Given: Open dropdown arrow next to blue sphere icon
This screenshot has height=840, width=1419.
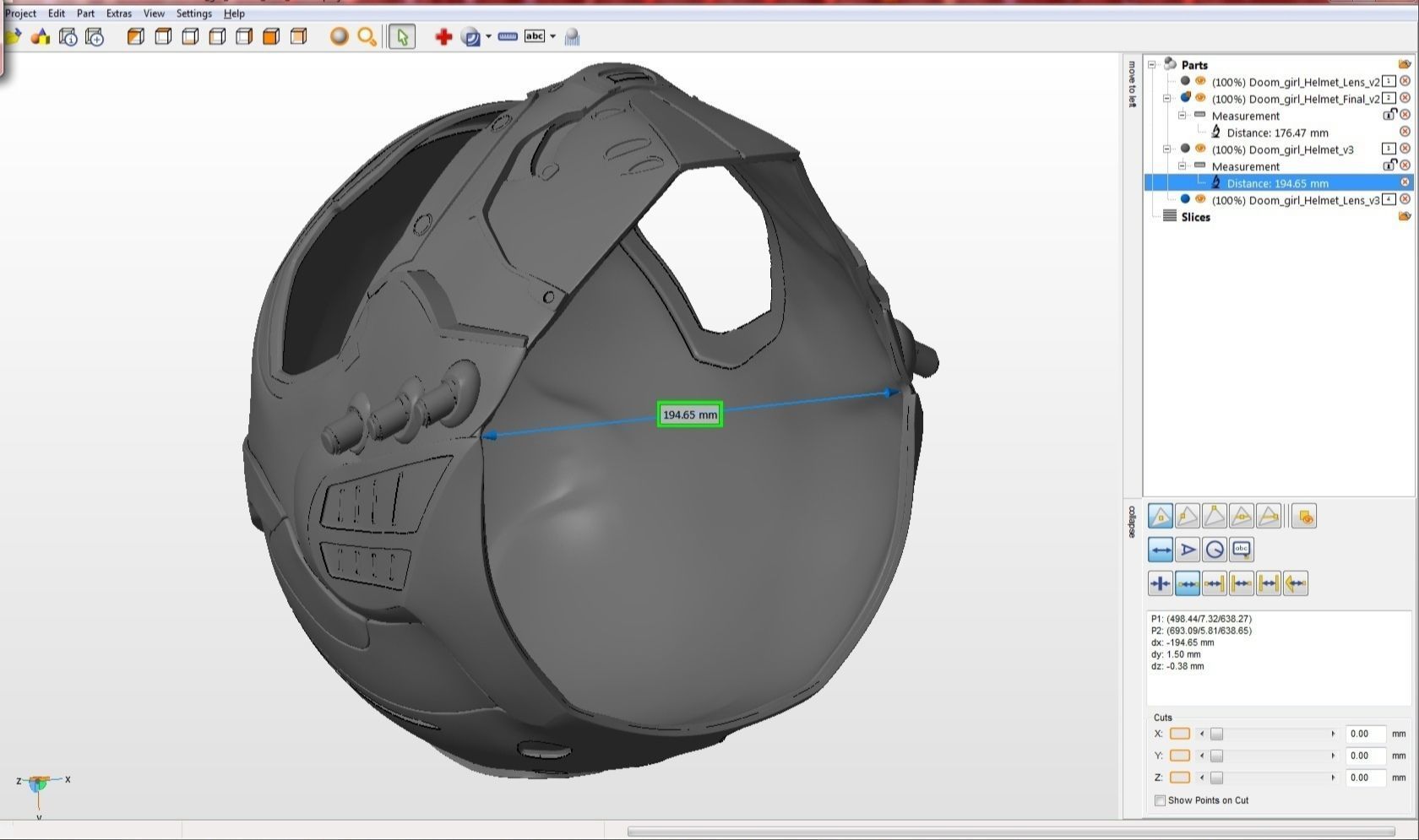Looking at the screenshot, I should click(x=488, y=36).
